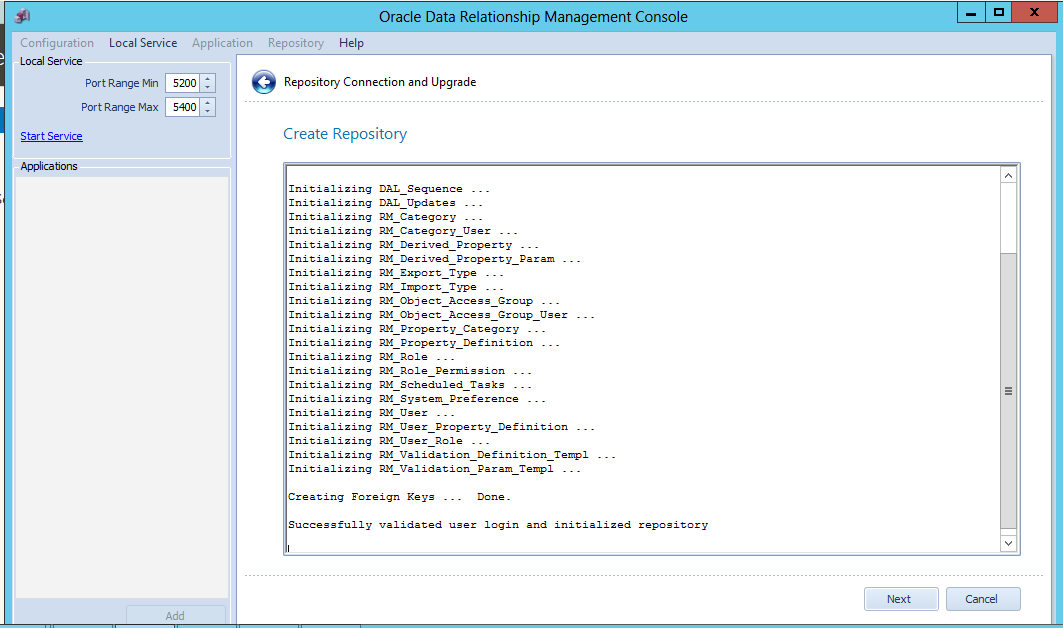This screenshot has width=1063, height=628.
Task: Click the 'Creating Foreign Keys ... Done.' line
Action: [400, 497]
